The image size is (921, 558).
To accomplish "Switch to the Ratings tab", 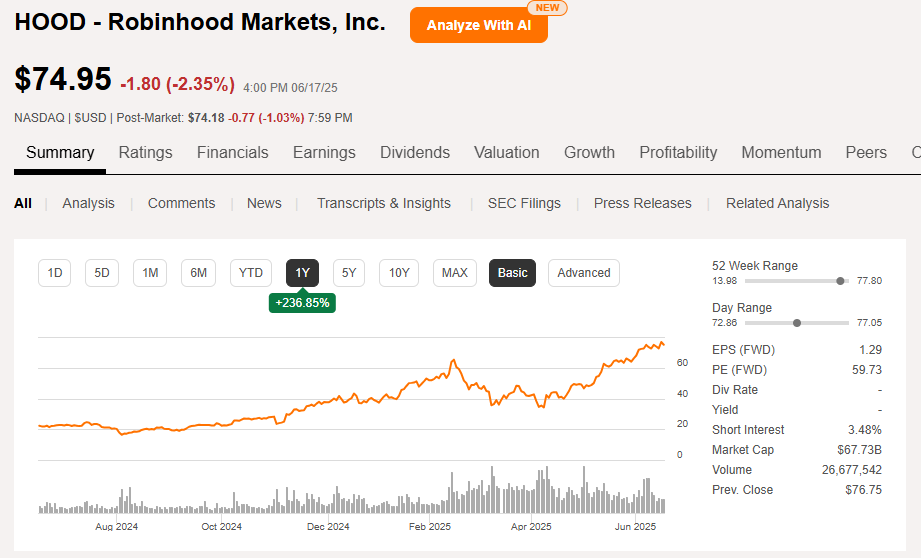I will (x=145, y=152).
